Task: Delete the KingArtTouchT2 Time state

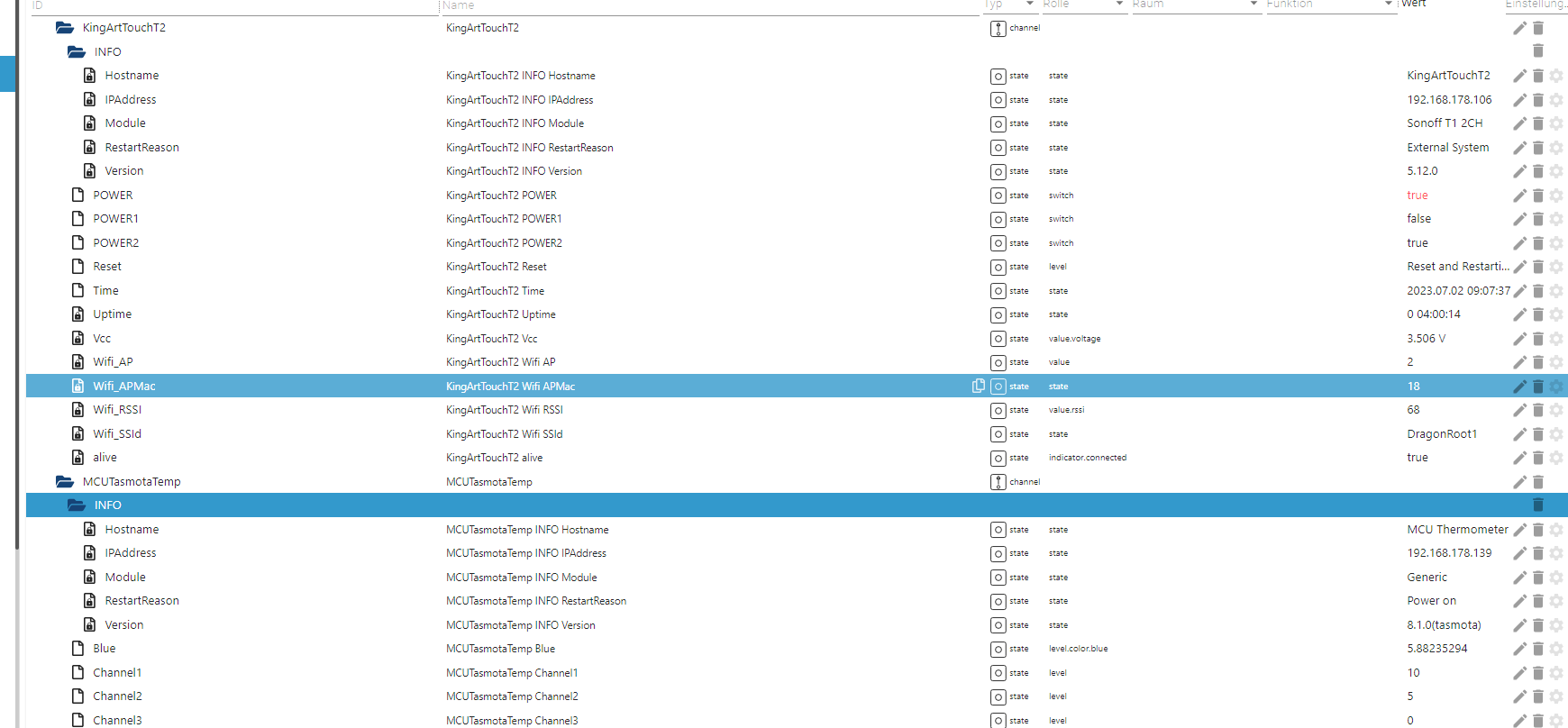Action: click(1538, 291)
